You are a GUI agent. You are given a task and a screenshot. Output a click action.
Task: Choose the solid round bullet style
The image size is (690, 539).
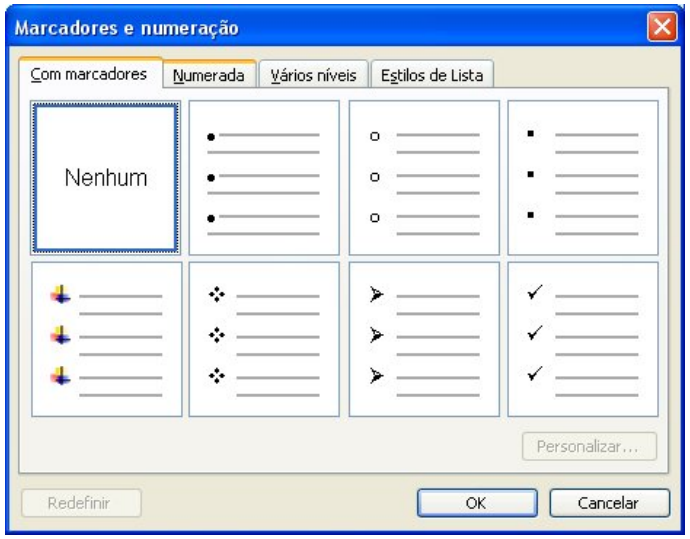coord(265,178)
